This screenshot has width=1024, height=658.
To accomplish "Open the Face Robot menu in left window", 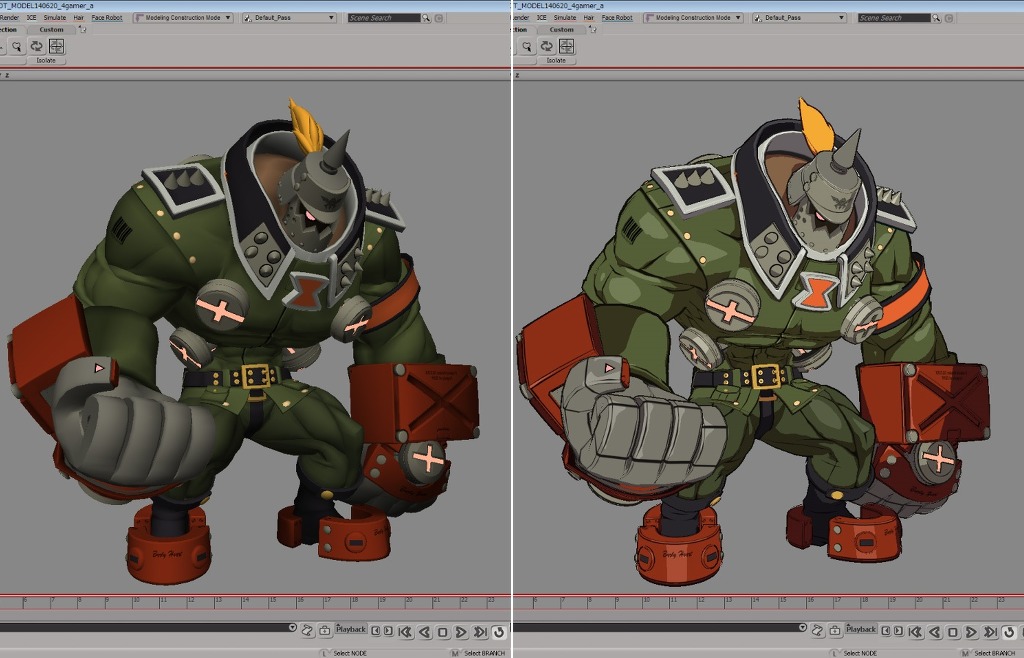I will coord(108,18).
